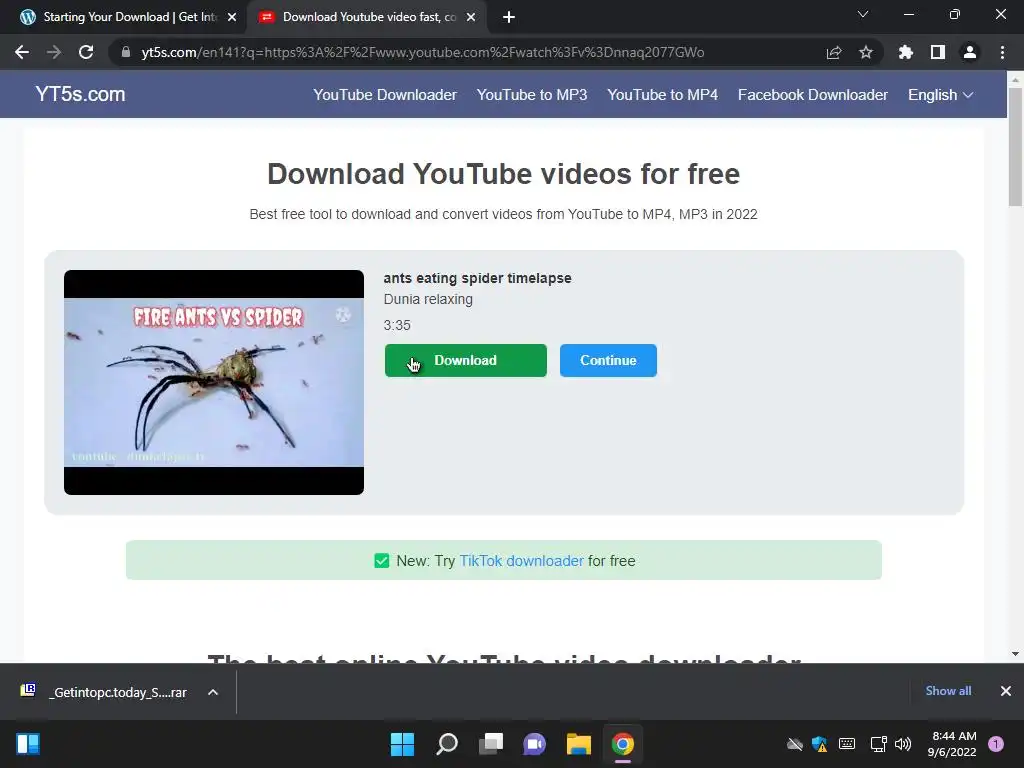This screenshot has height=768, width=1024.
Task: Switch to Download Youtube video fast tab
Action: (x=366, y=17)
